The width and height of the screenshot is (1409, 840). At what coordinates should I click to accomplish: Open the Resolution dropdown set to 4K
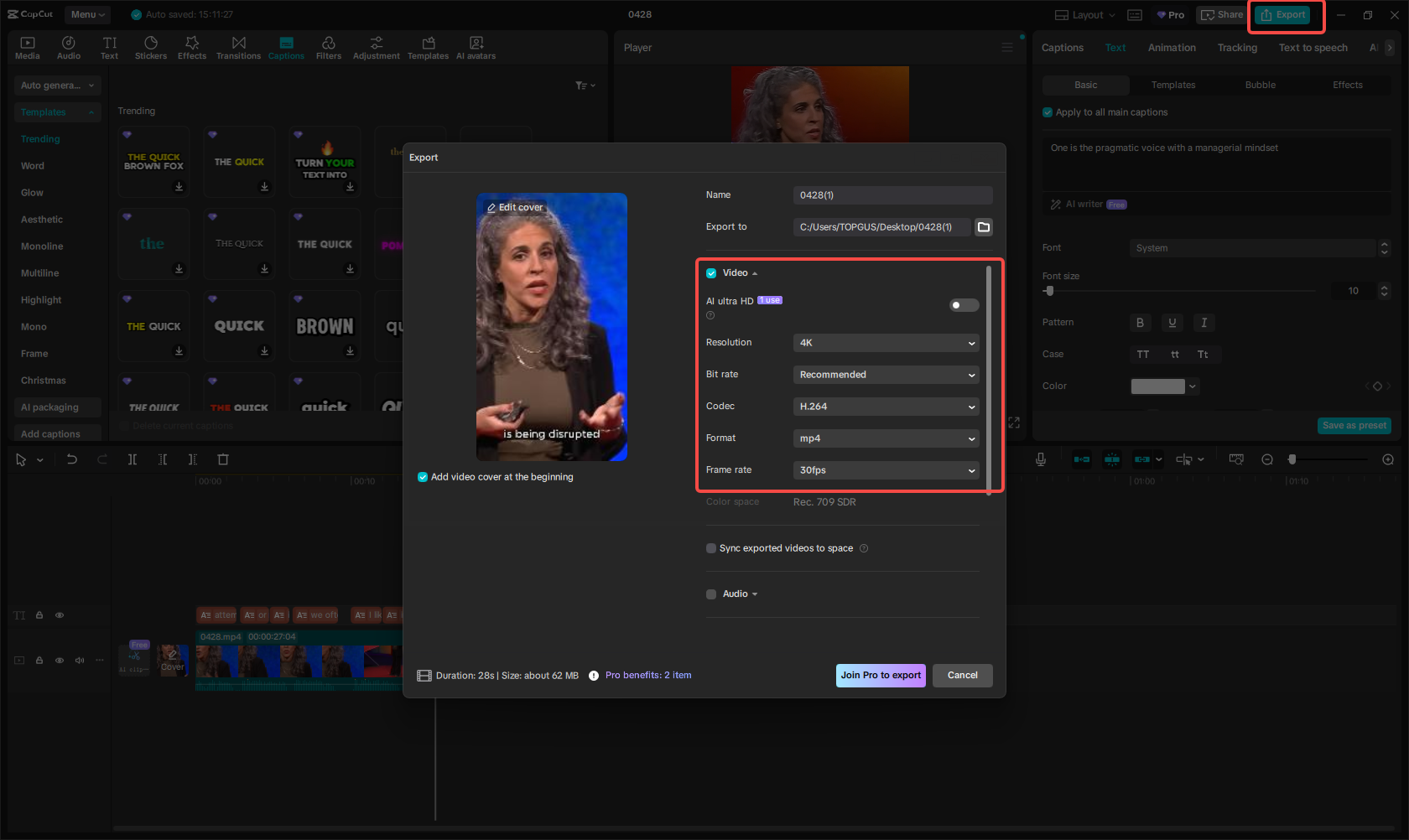point(886,343)
